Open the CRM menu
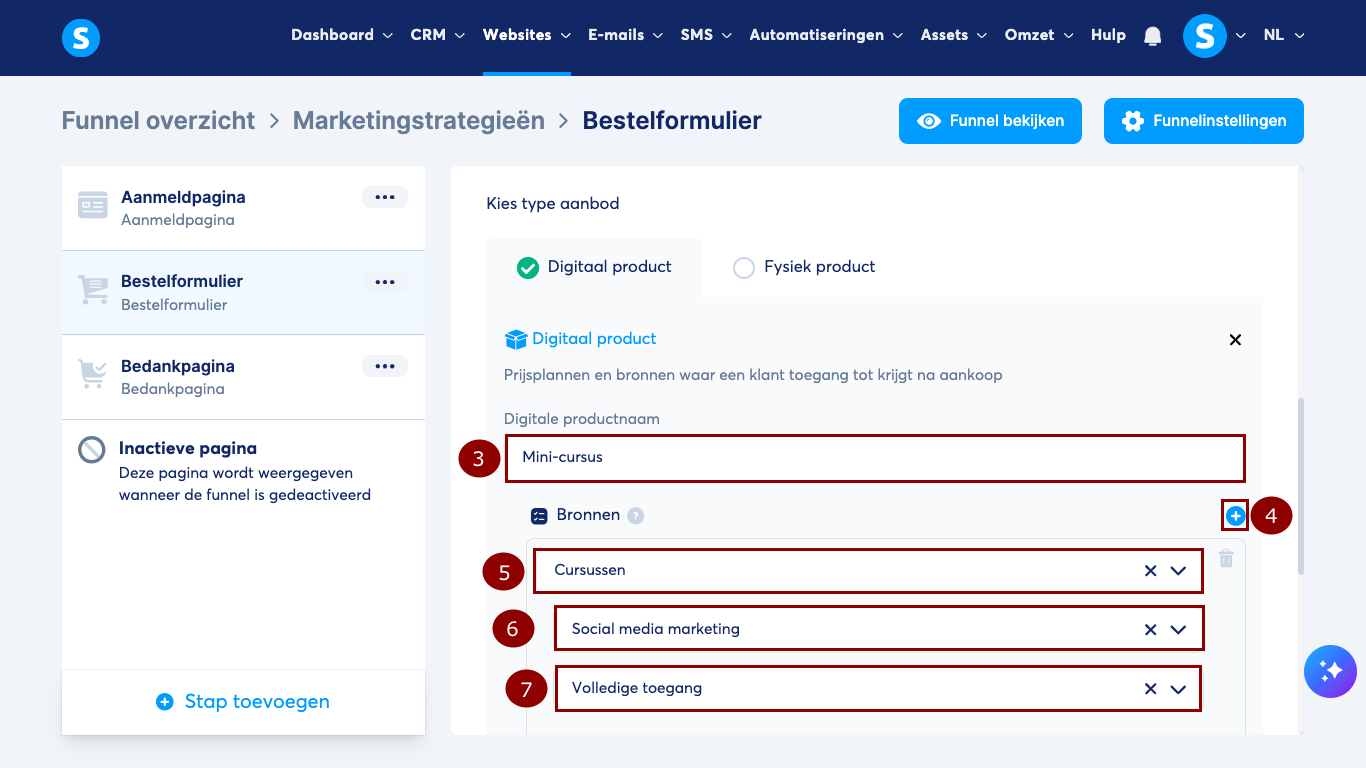This screenshot has width=1366, height=768. 438,35
